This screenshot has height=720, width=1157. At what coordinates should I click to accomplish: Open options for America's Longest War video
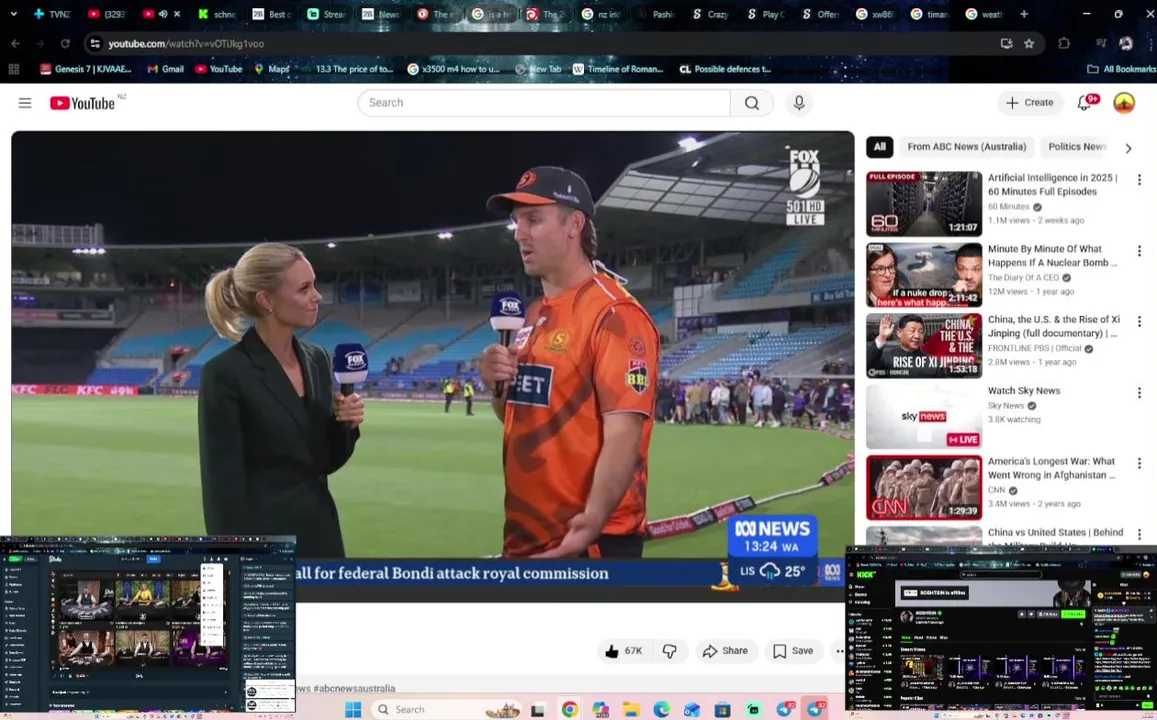1139,463
